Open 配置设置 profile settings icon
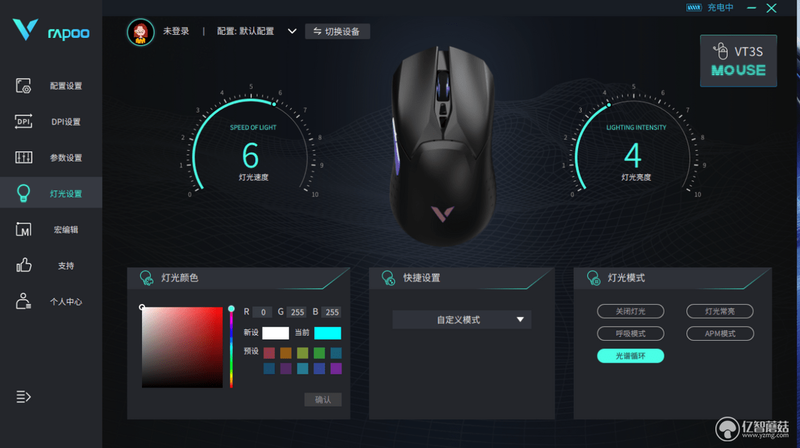 click(x=23, y=86)
